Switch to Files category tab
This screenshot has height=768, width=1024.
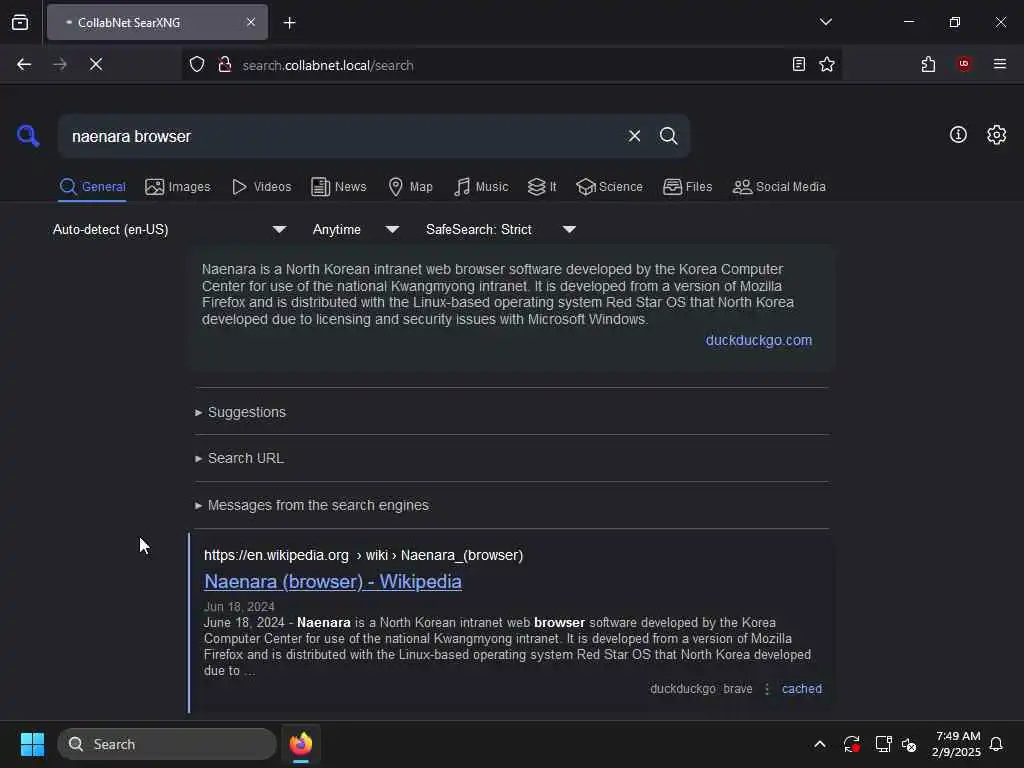click(687, 187)
